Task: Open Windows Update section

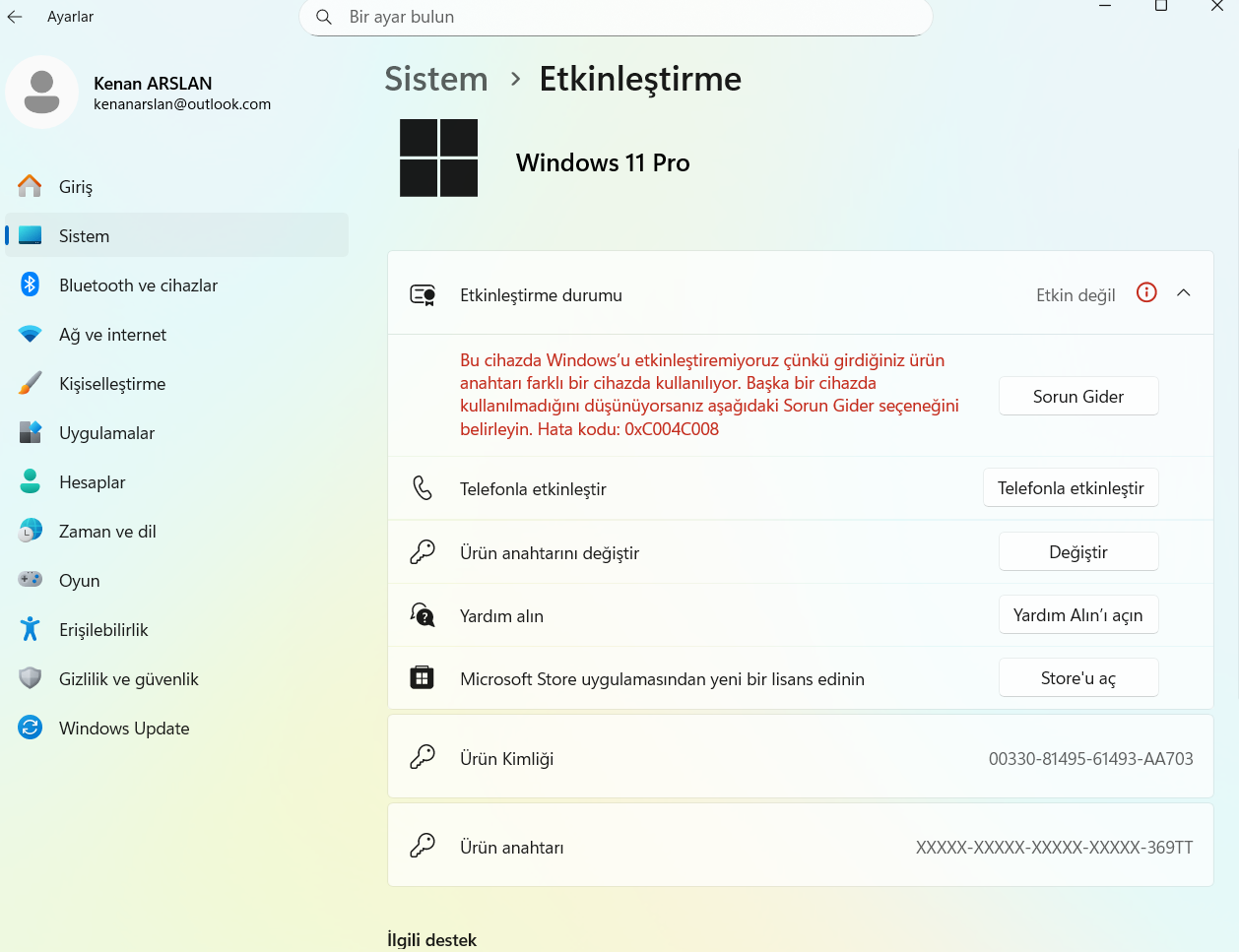Action: pos(177,728)
